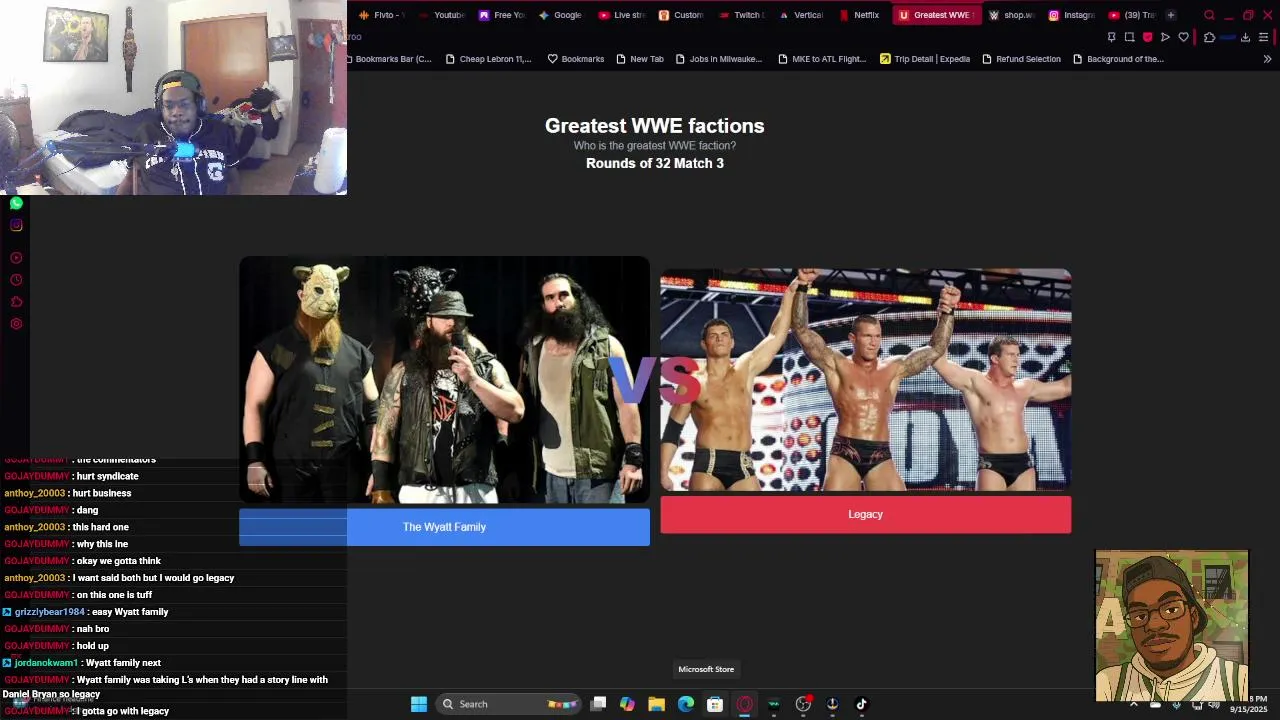1280x720 pixels.
Task: Open TikTok from the taskbar
Action: coord(861,704)
